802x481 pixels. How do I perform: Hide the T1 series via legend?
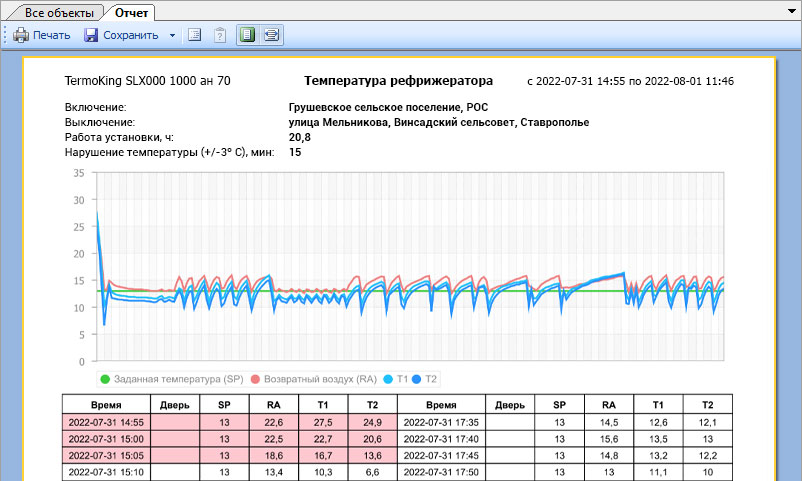[396, 379]
